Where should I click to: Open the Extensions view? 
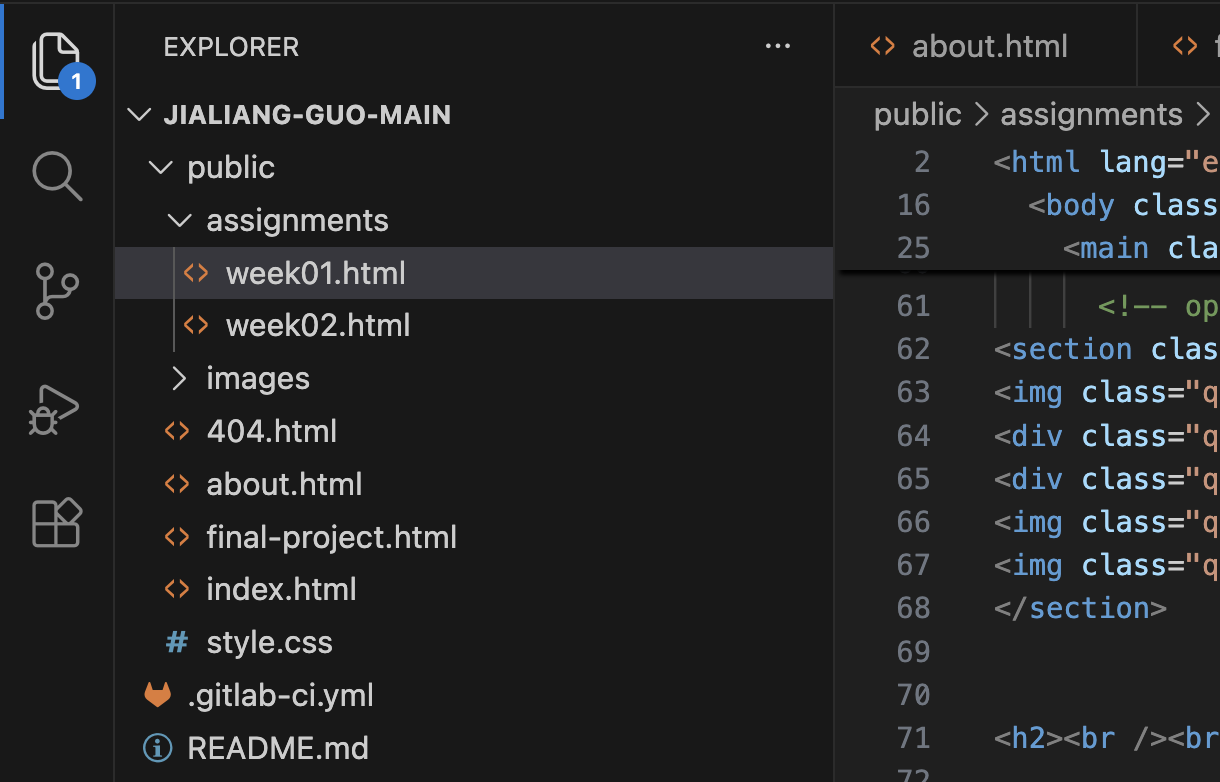(57, 522)
